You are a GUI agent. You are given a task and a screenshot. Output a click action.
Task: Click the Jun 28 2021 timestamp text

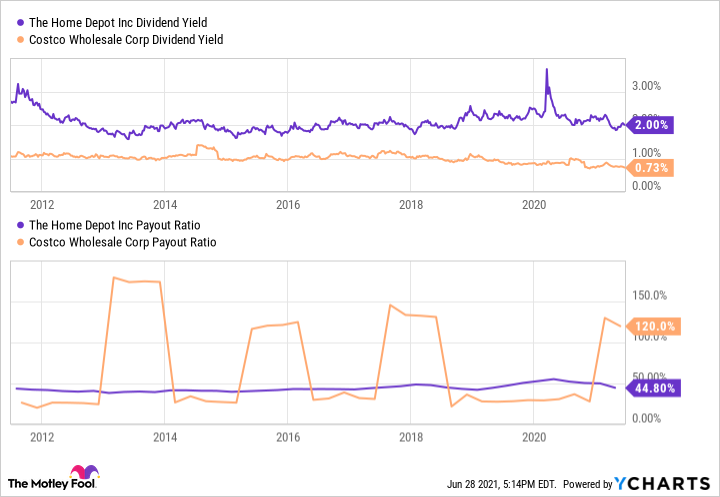[x=499, y=485]
